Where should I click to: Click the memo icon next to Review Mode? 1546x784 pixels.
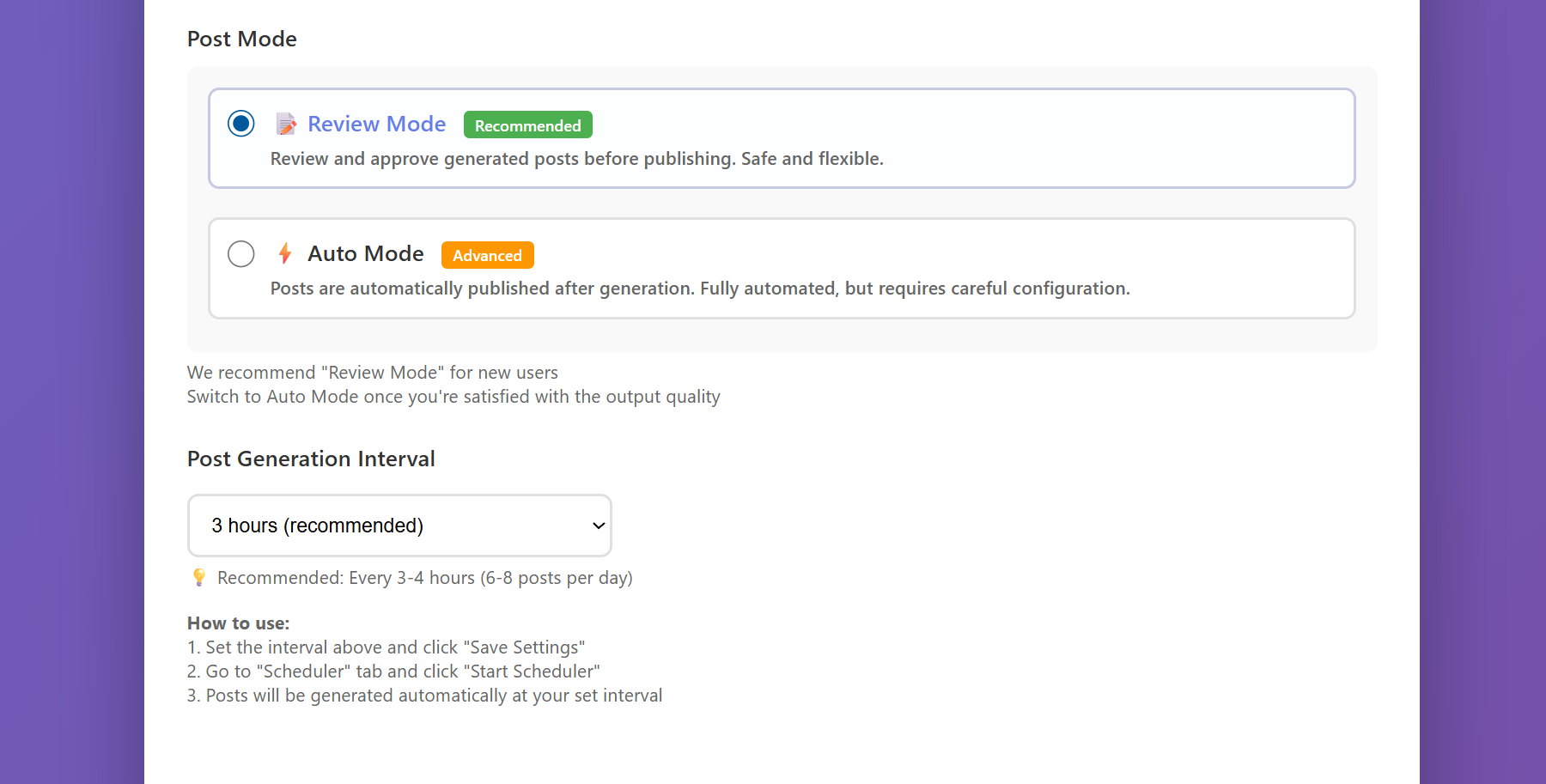tap(286, 124)
